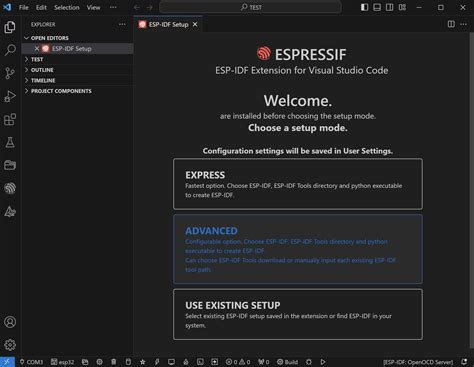The image size is (474, 367).
Task: Toggle primary side bar layout icon
Action: (x=364, y=7)
